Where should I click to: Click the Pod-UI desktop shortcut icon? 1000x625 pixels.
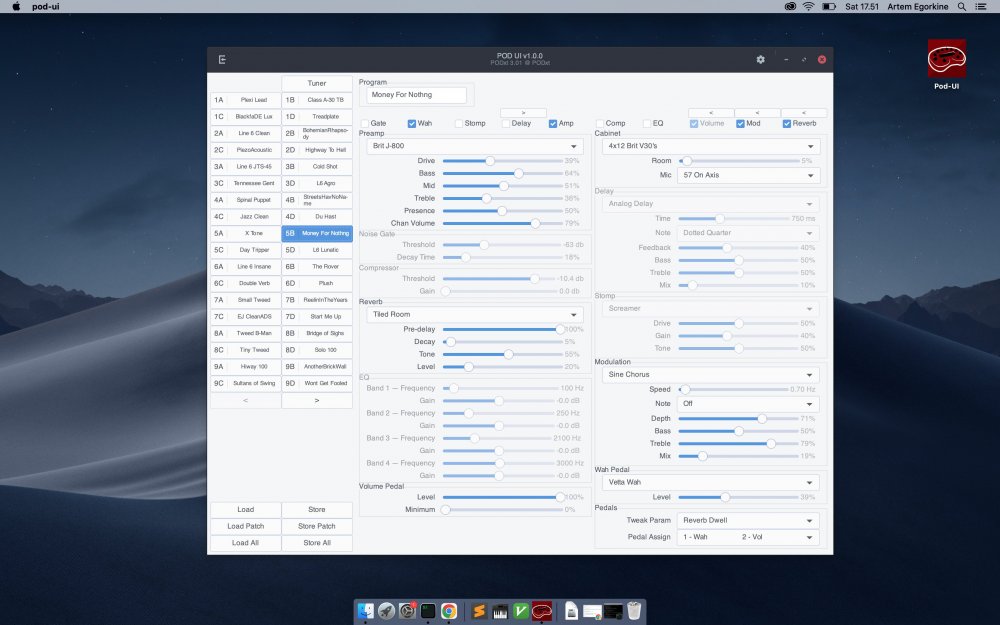pos(946,60)
